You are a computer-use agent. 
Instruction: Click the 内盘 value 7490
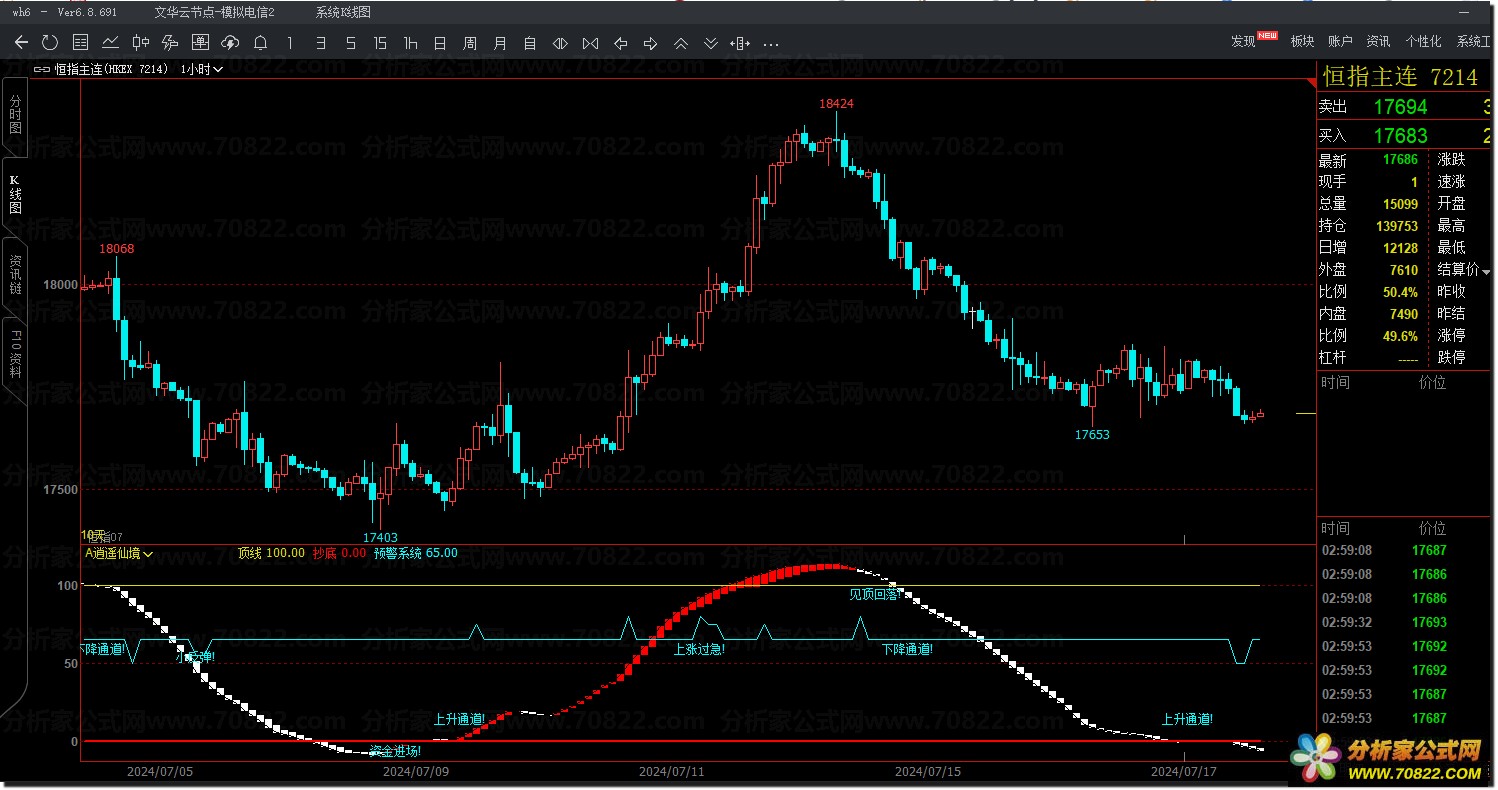(1403, 314)
